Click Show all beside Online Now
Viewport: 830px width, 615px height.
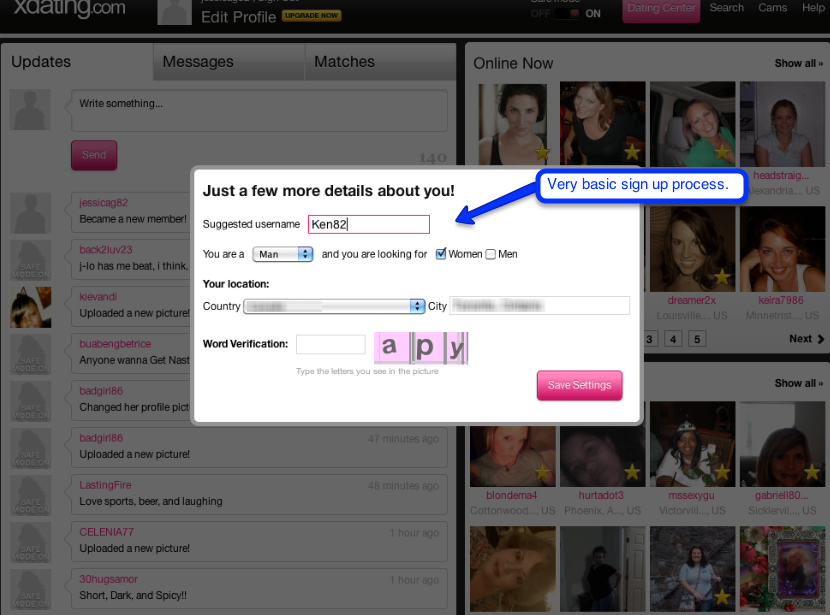tap(798, 64)
